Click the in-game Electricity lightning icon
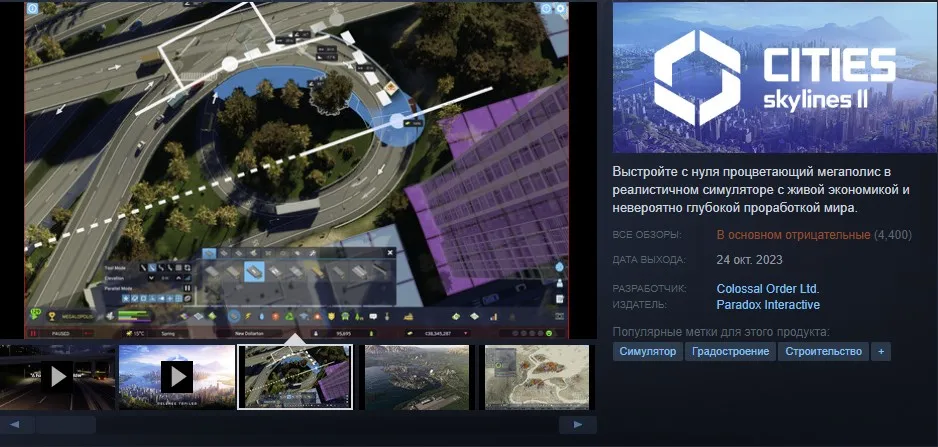 pos(248,316)
